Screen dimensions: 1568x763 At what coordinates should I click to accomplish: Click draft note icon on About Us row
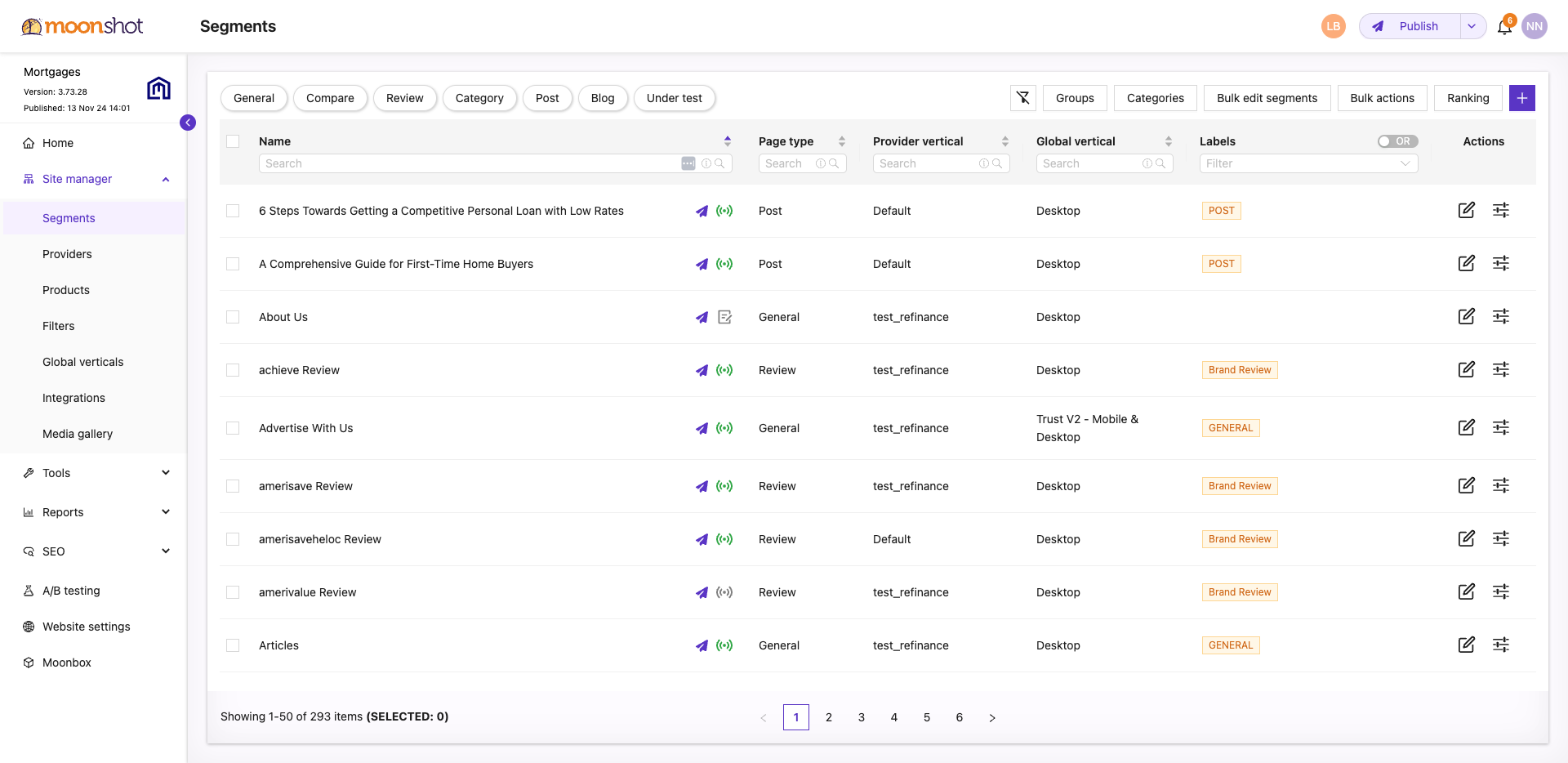click(x=724, y=317)
